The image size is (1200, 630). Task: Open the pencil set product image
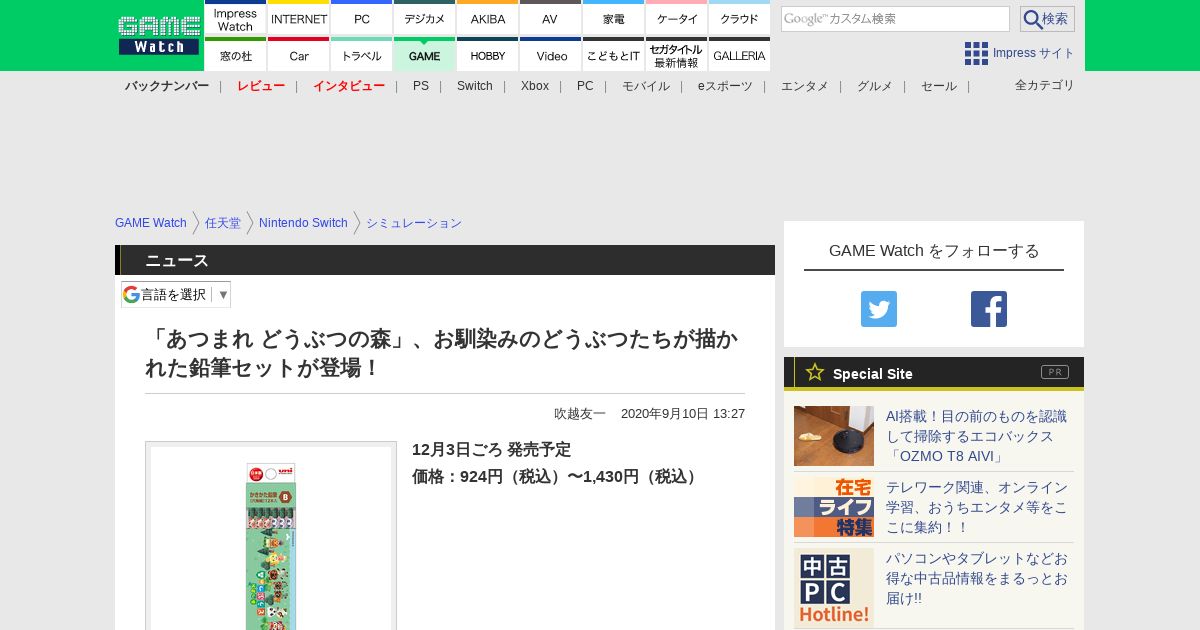(271, 536)
